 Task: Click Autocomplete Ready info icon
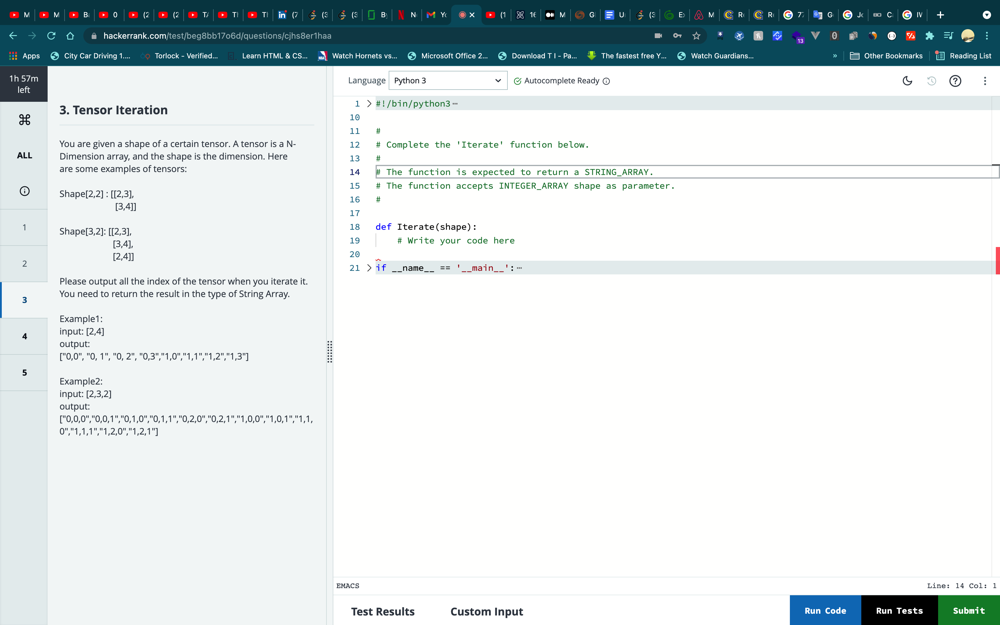click(607, 81)
